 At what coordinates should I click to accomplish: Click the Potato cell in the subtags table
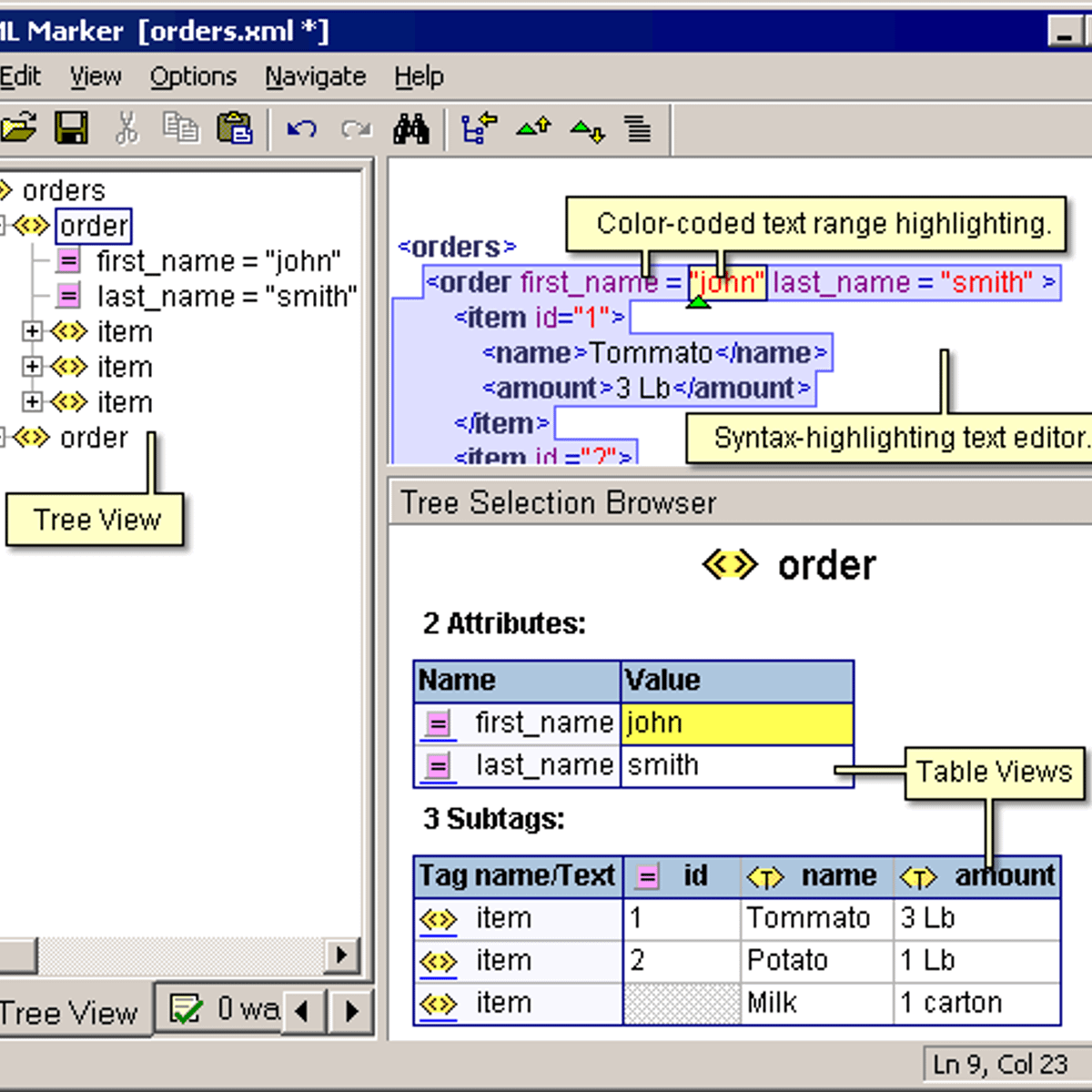(816, 961)
